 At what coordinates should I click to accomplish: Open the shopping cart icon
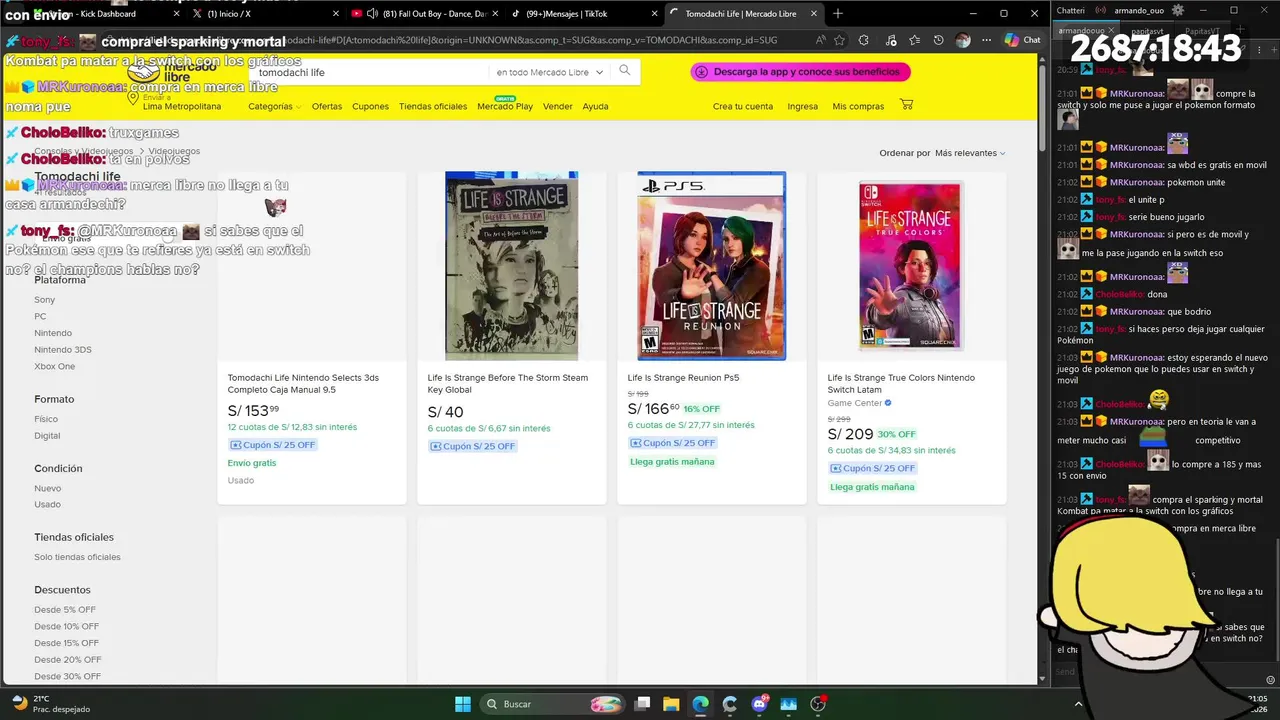906,105
